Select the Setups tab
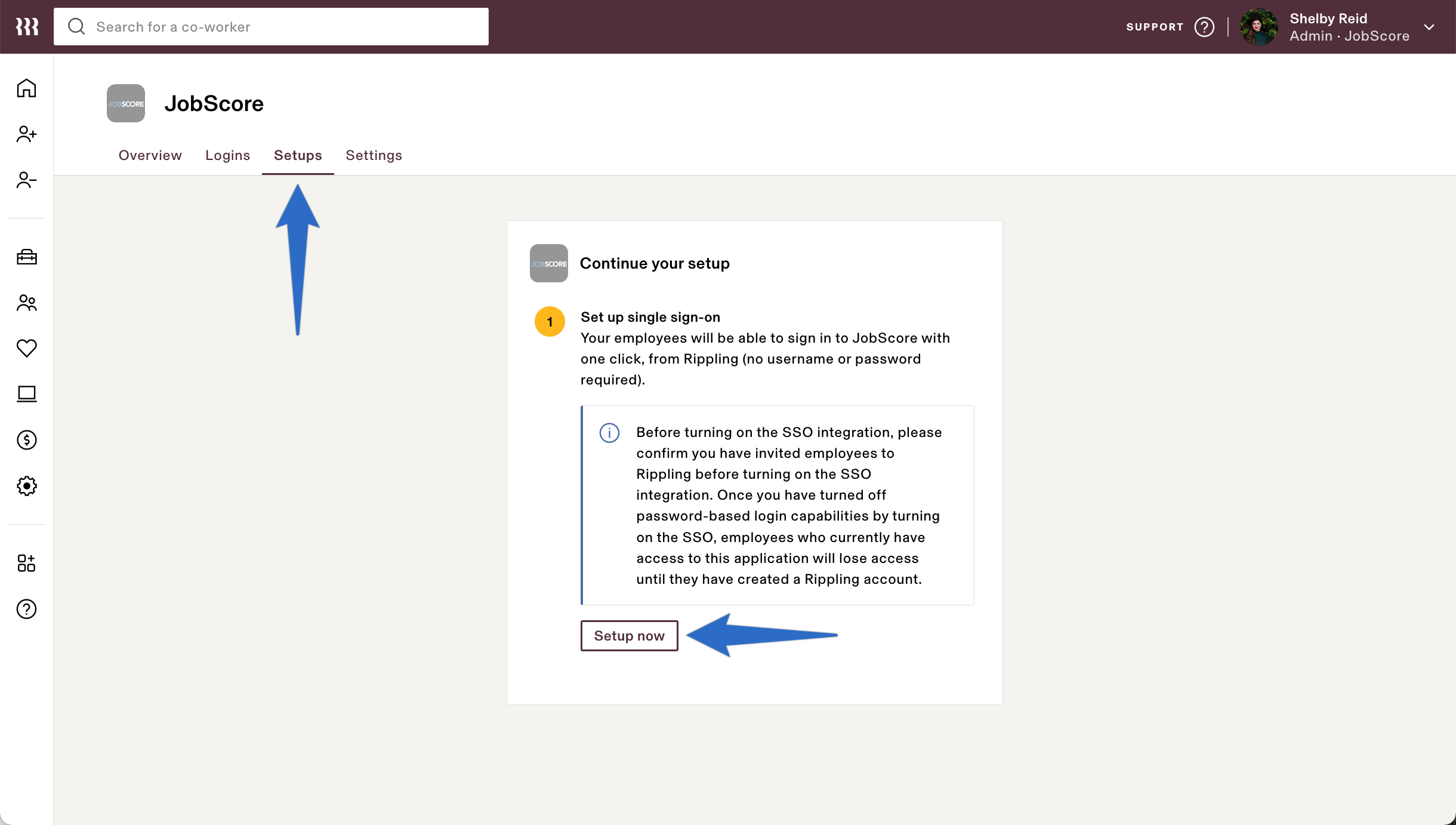This screenshot has width=1456, height=825. (x=298, y=155)
